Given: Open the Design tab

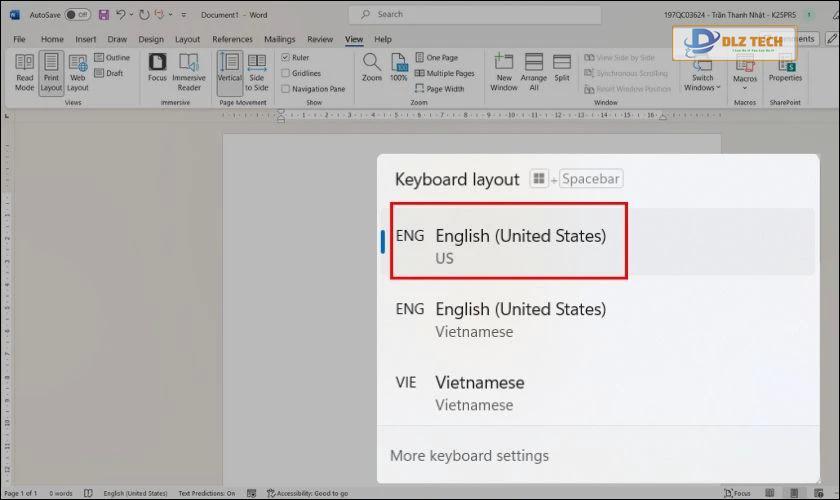Looking at the screenshot, I should [151, 39].
